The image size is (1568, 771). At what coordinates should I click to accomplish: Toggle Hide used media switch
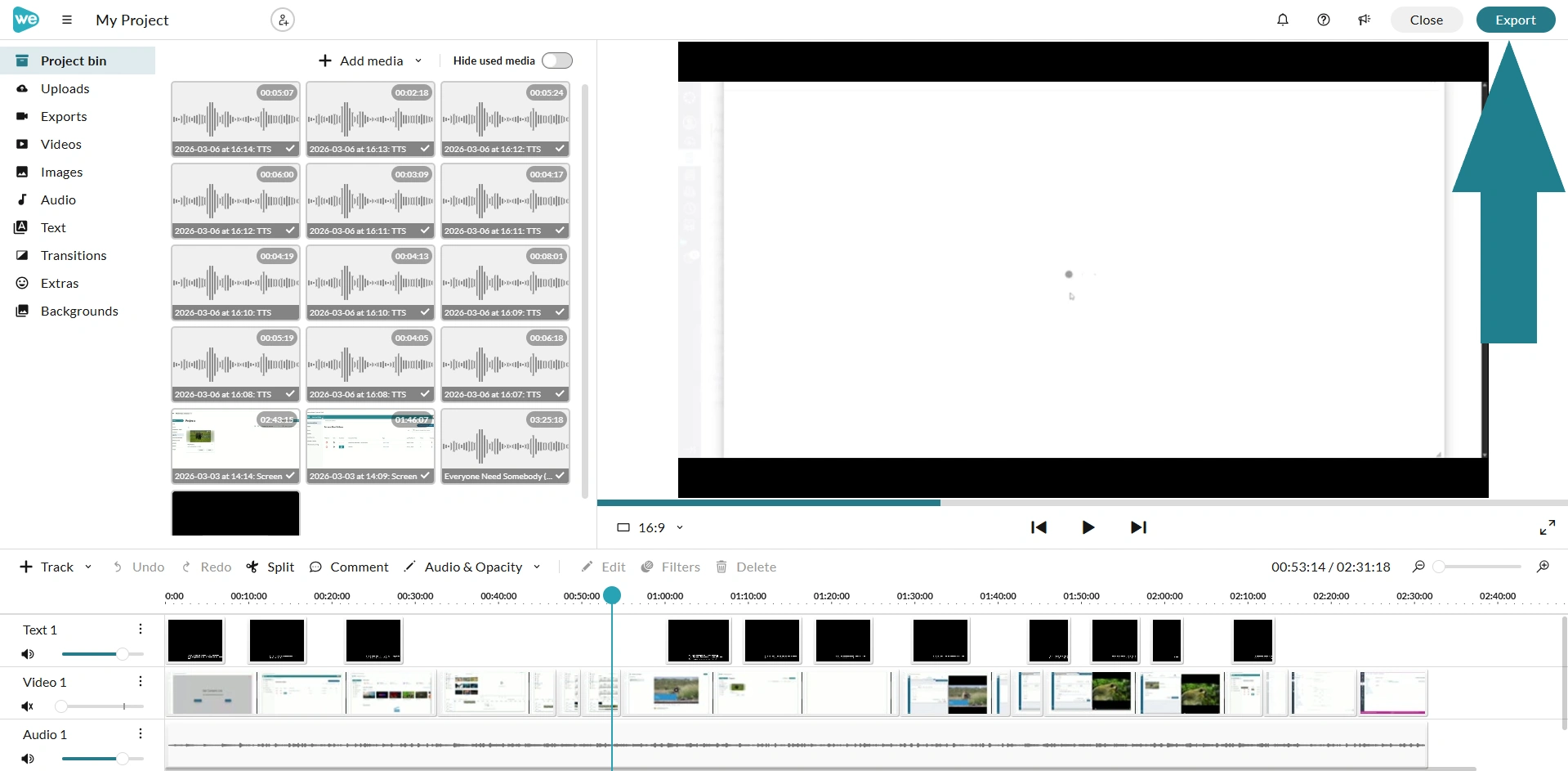click(557, 61)
